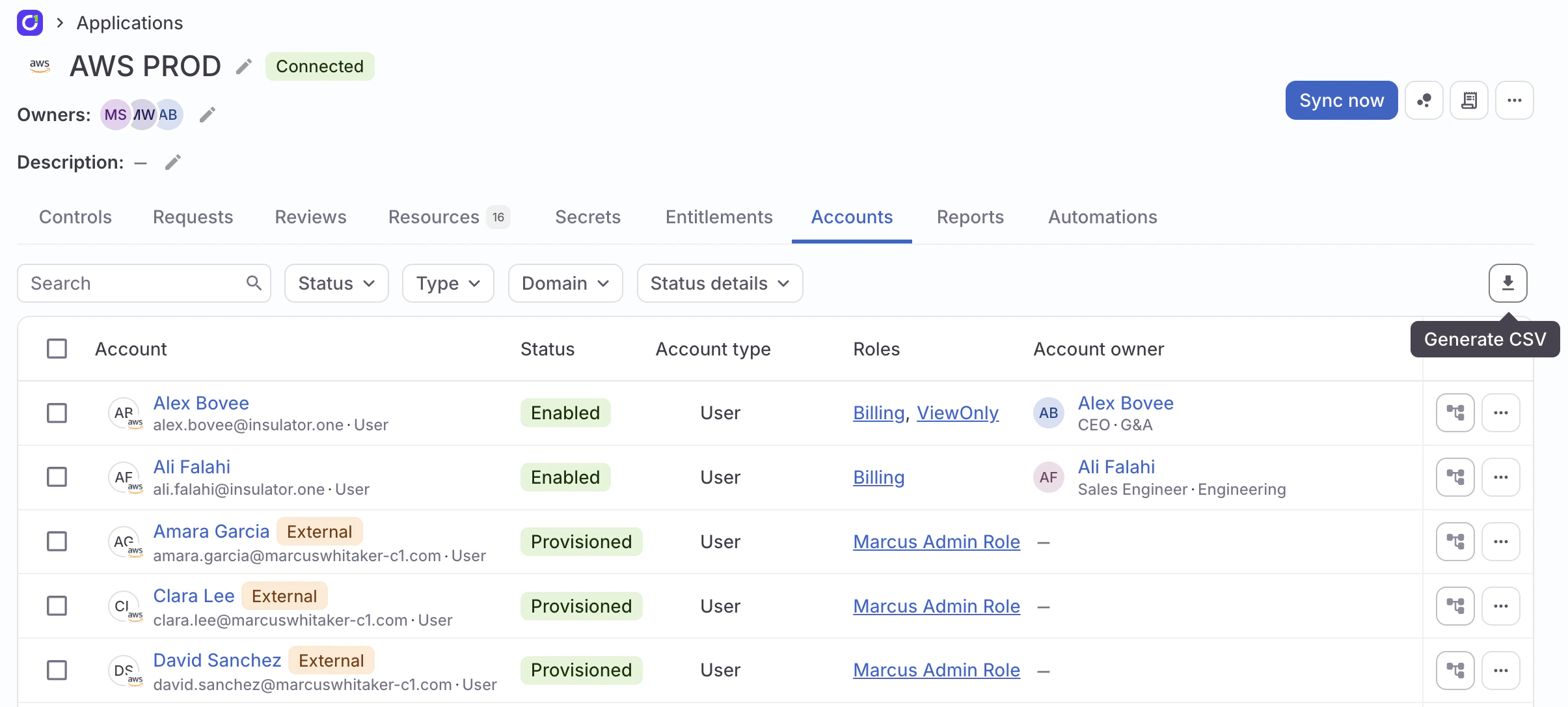
Task: Open the event log icon near Sync now
Action: 1470,100
